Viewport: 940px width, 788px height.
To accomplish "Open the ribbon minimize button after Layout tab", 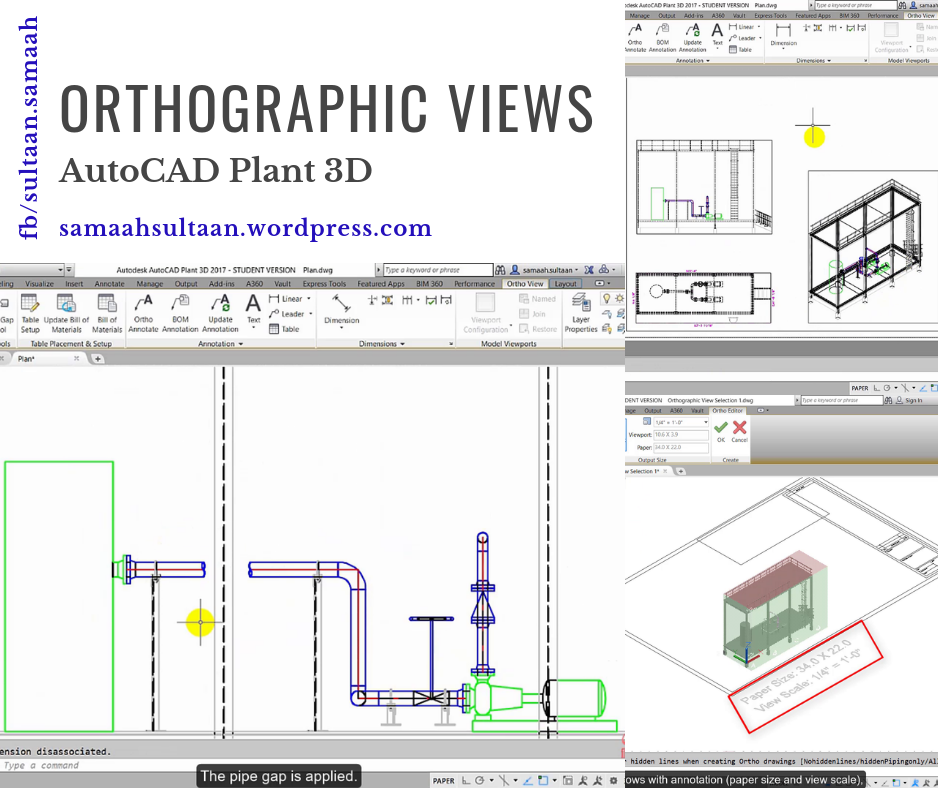I will coord(601,283).
